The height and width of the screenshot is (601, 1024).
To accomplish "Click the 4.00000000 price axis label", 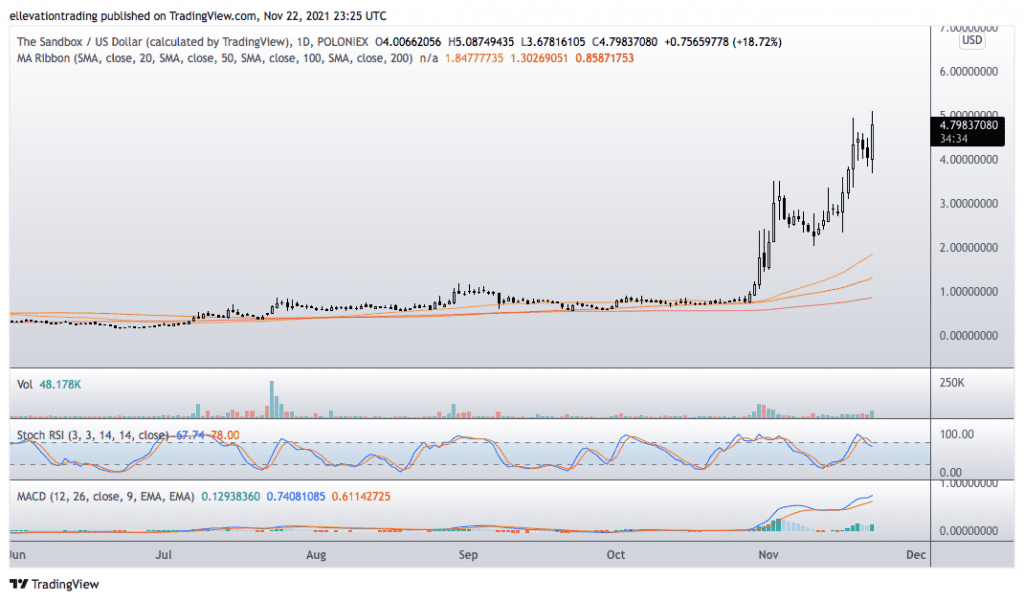I will pyautogui.click(x=968, y=159).
